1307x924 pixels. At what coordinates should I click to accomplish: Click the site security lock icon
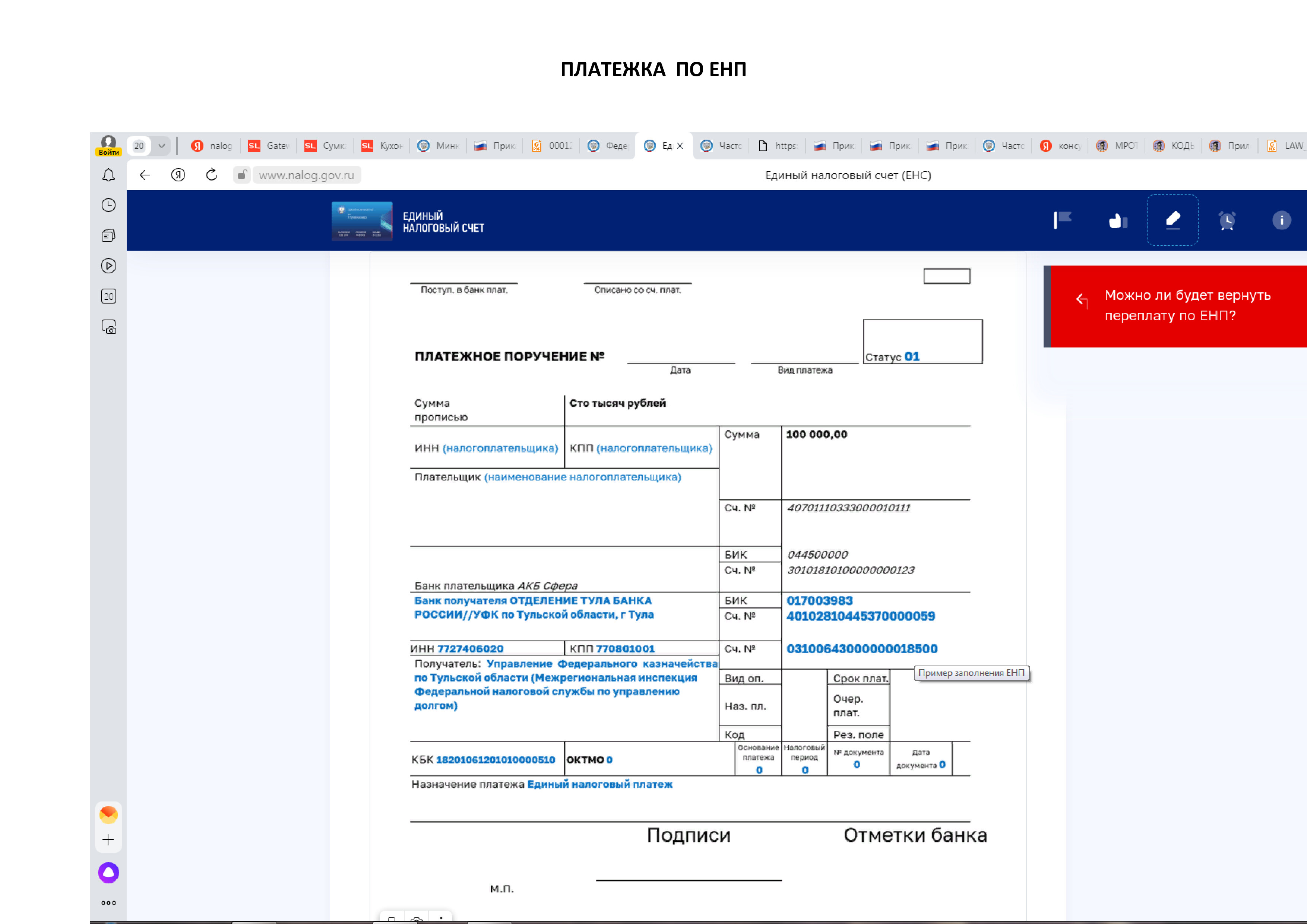(x=241, y=175)
